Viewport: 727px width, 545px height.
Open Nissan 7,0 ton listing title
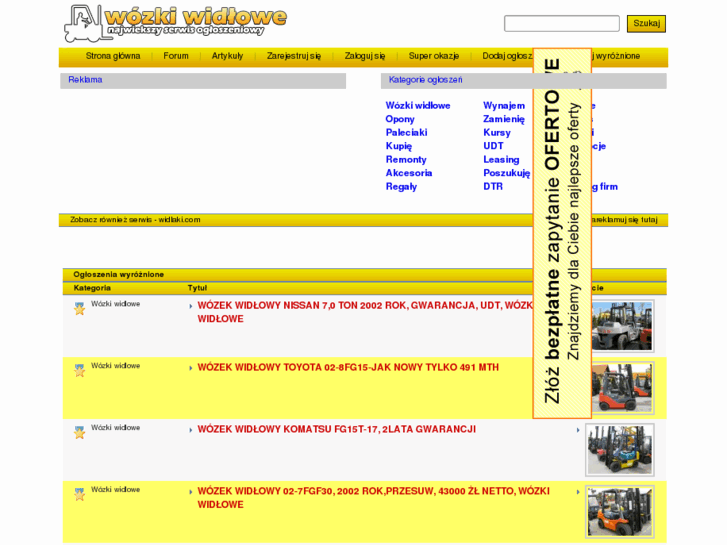point(365,312)
